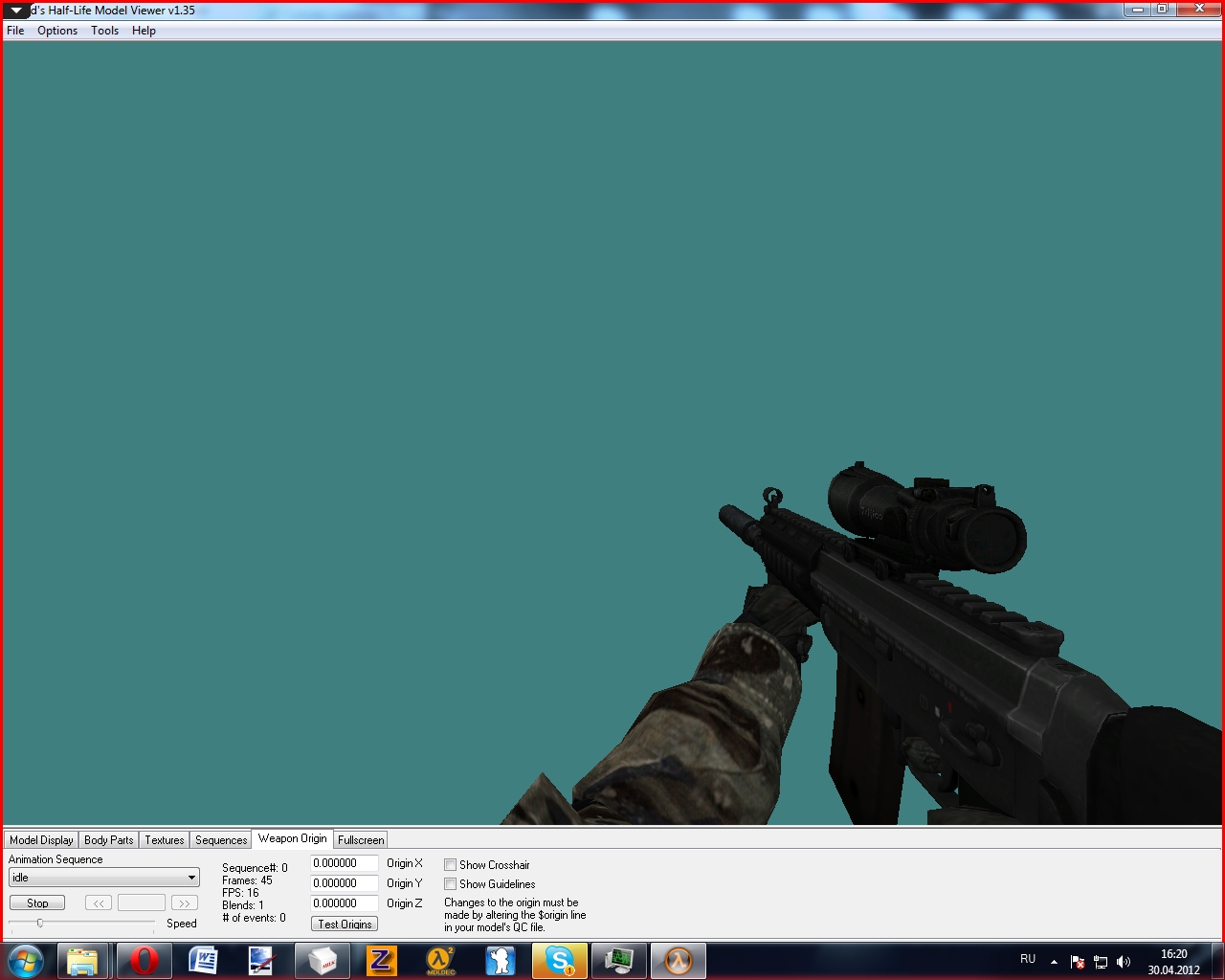Open the blue character icon app in the taskbar
1225x980 pixels.
coord(501,960)
